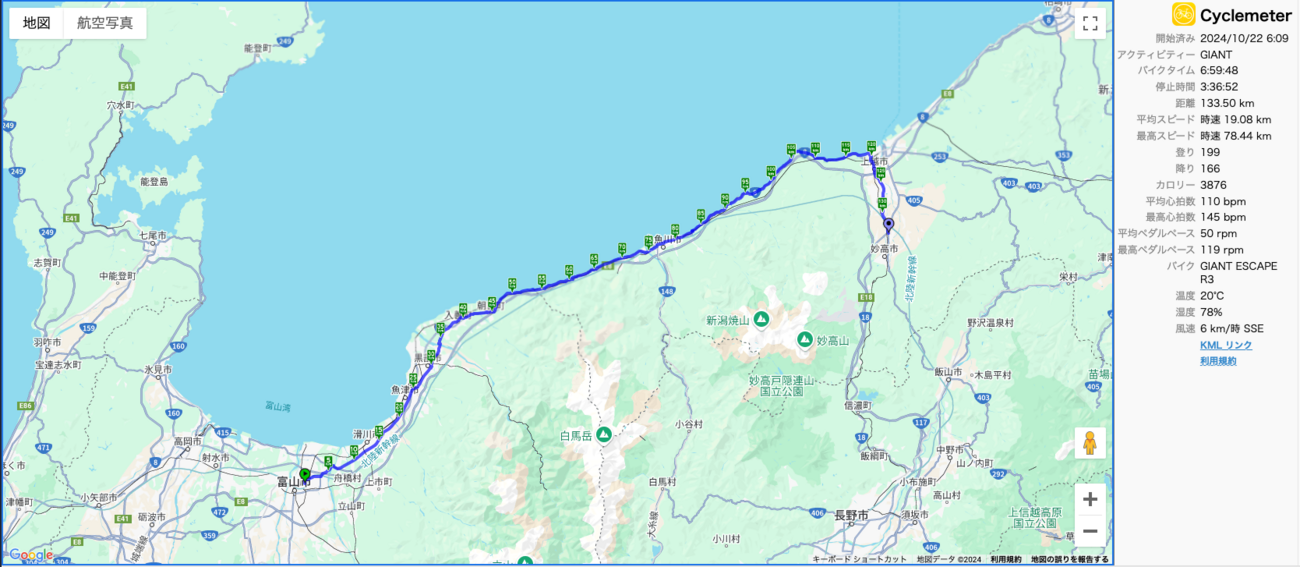Click the 90 km distance marker
The image size is (1300, 567).
[725, 199]
